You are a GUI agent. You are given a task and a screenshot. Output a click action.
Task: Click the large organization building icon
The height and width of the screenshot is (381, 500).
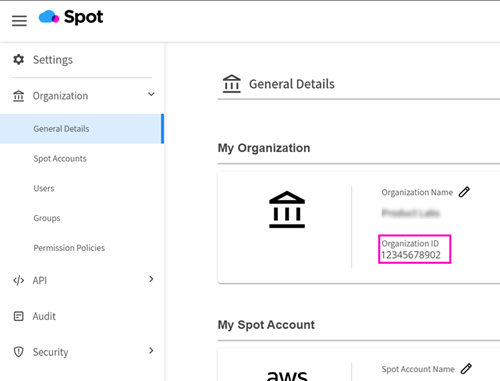click(x=287, y=210)
